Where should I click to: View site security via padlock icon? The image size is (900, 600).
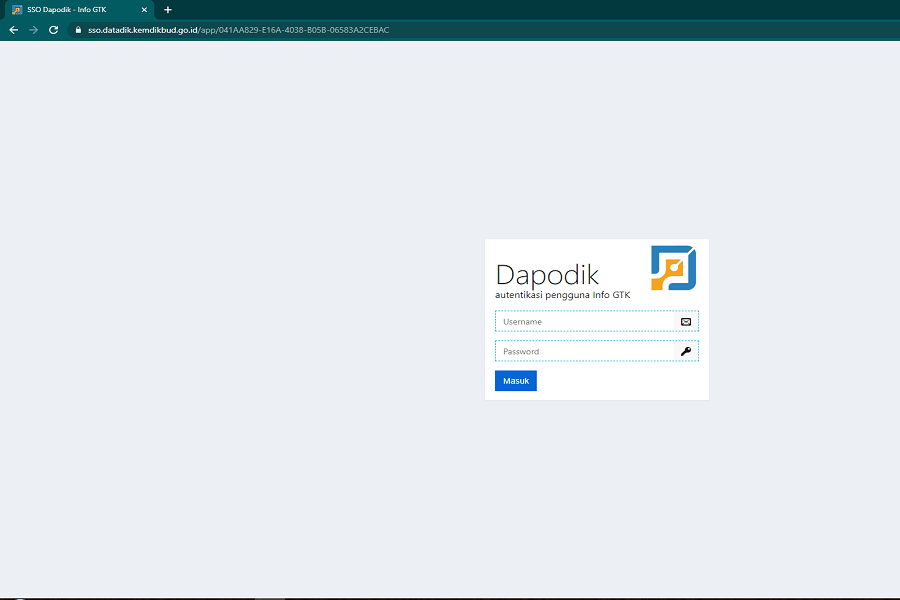79,30
